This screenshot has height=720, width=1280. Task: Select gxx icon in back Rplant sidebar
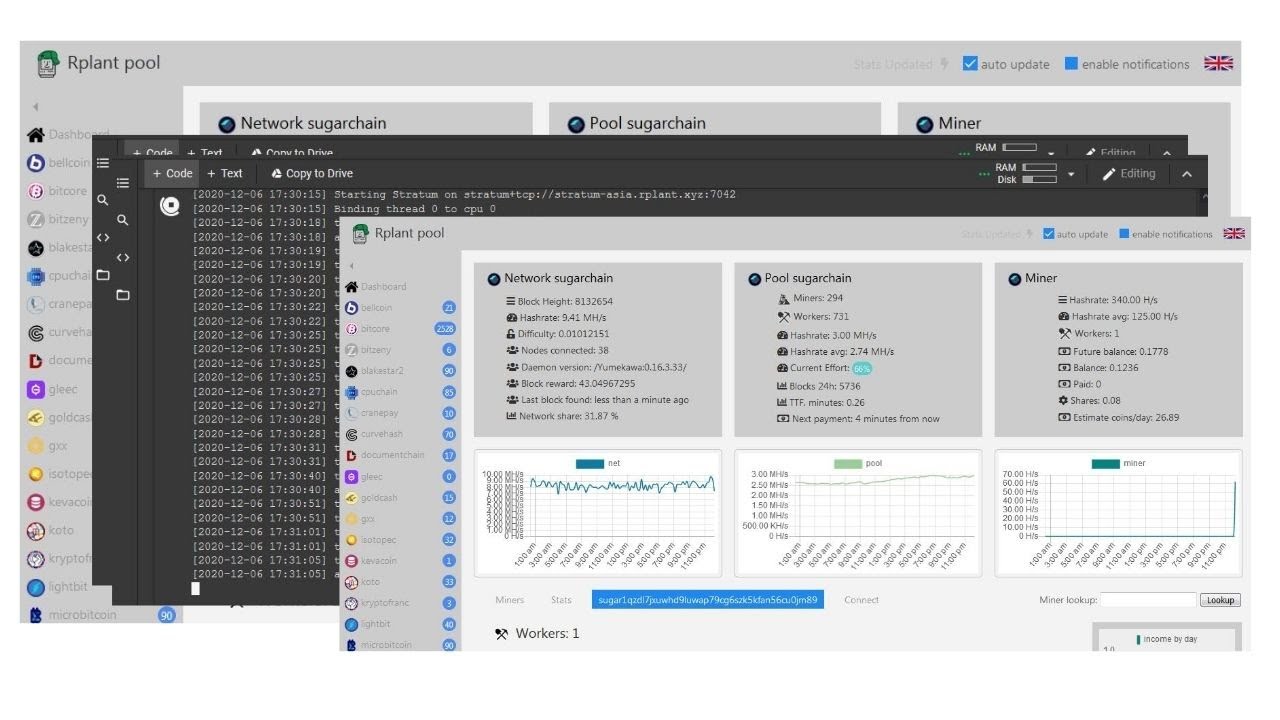(35, 446)
